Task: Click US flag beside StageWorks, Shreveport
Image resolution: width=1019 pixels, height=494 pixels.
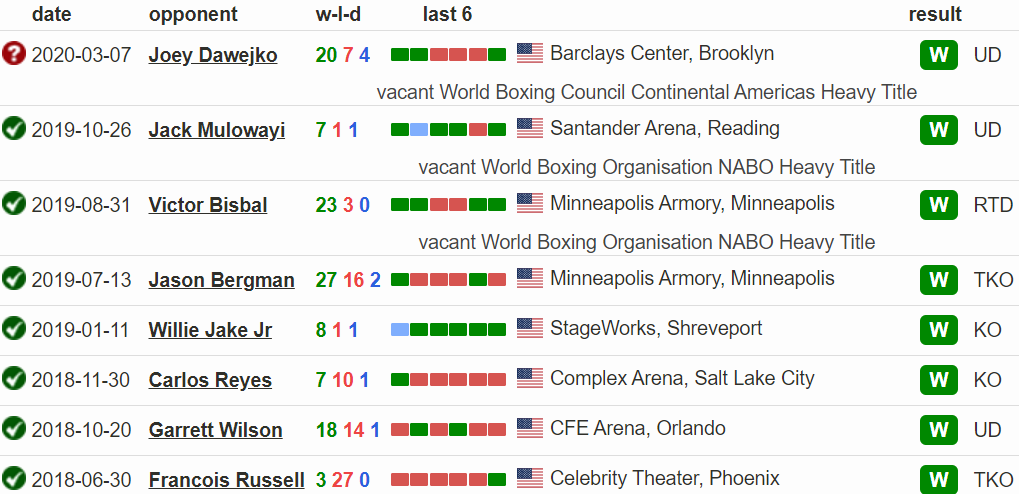Action: coord(530,329)
